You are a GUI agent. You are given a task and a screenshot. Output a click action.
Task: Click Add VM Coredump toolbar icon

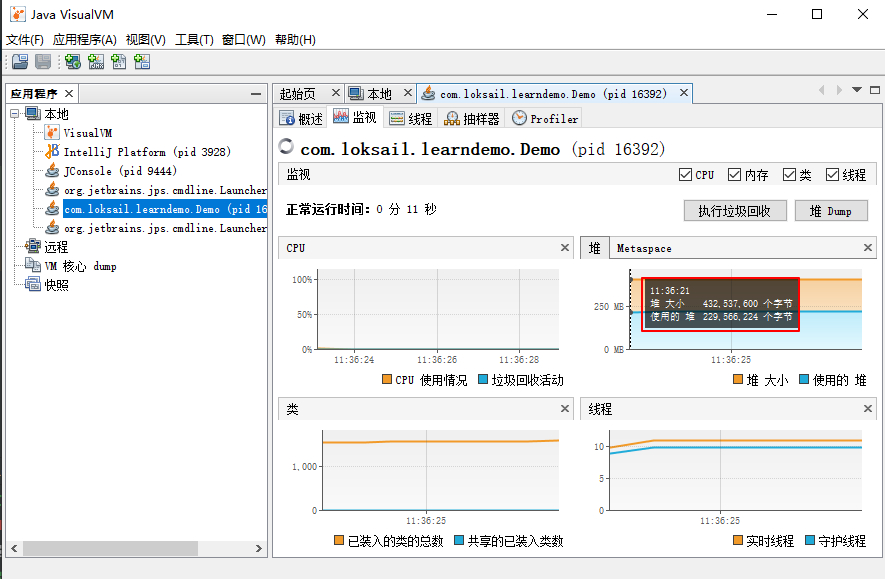click(x=119, y=62)
